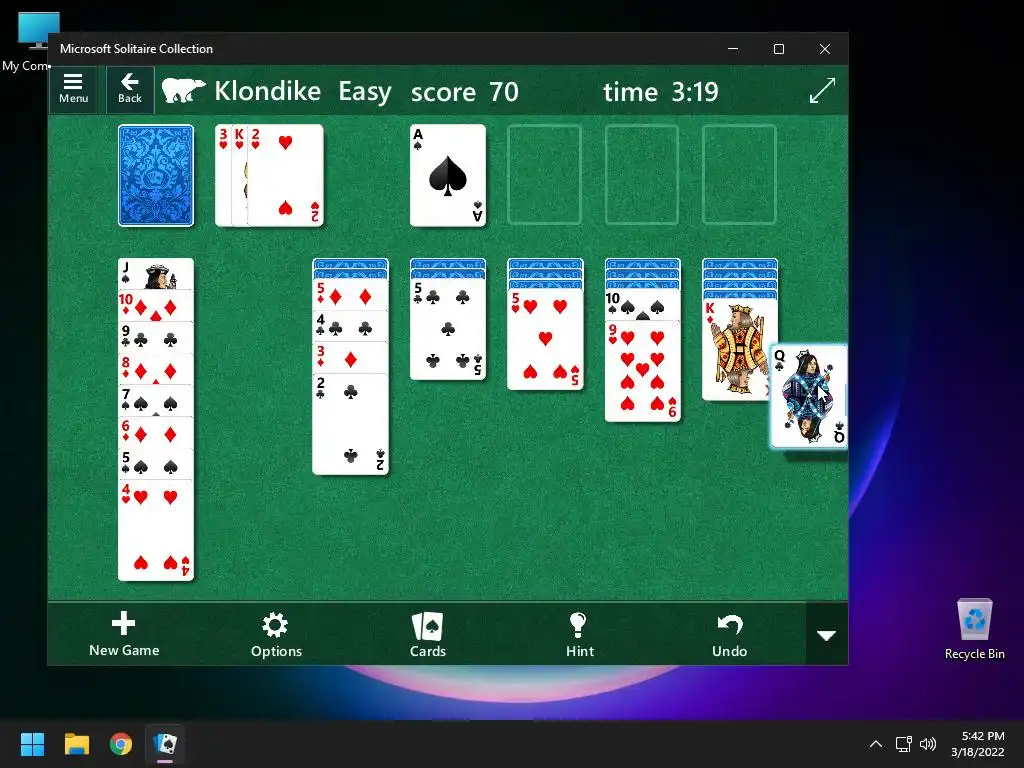Start a New Game
Screen dimensions: 1024x768
click(x=124, y=634)
